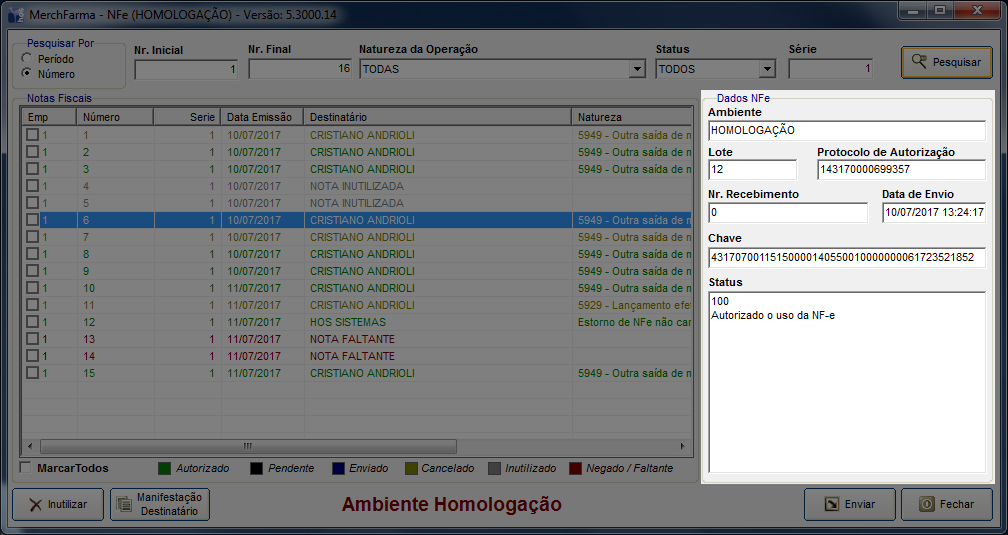Click the magnifier icon on Pesquisar button

(x=918, y=62)
